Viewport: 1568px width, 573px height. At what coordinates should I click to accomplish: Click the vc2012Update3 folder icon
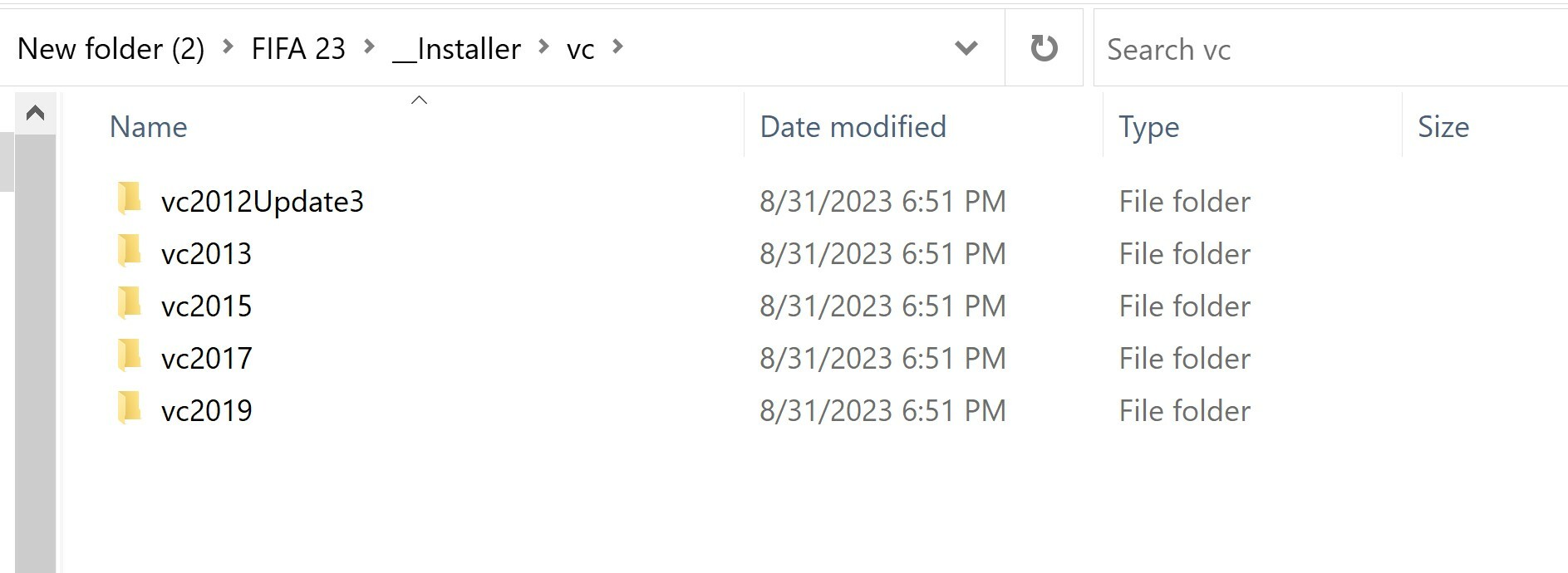coord(130,199)
